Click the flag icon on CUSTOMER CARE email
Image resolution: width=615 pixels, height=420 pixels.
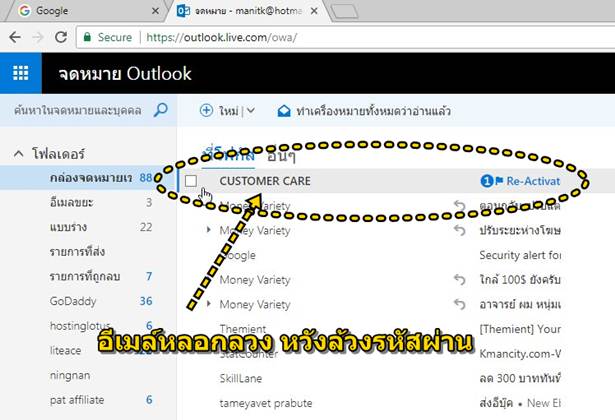pyautogui.click(x=499, y=181)
